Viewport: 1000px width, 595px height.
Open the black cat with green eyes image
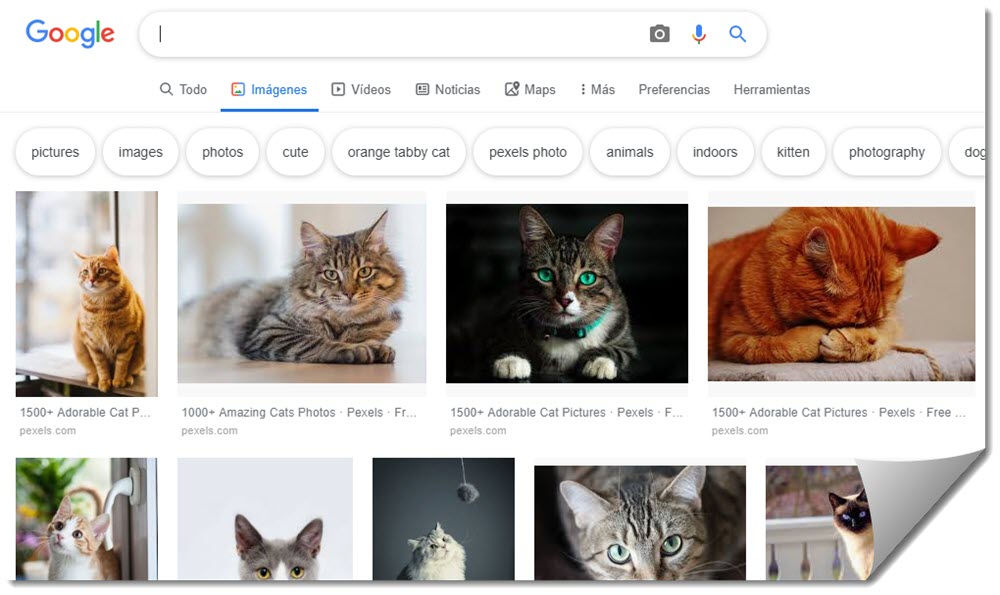coord(566,293)
